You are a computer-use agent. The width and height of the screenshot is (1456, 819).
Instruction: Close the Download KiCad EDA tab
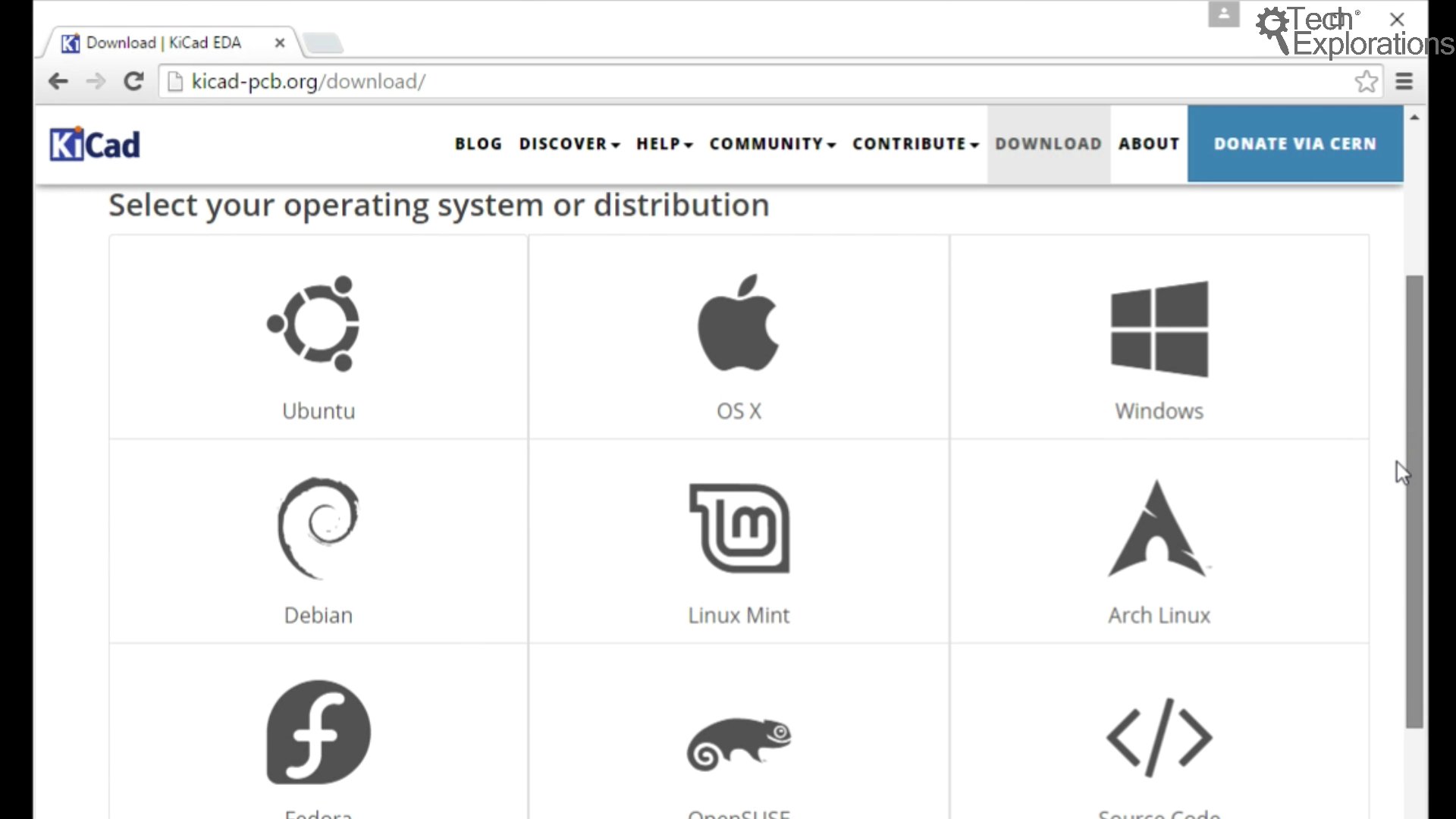(x=280, y=42)
